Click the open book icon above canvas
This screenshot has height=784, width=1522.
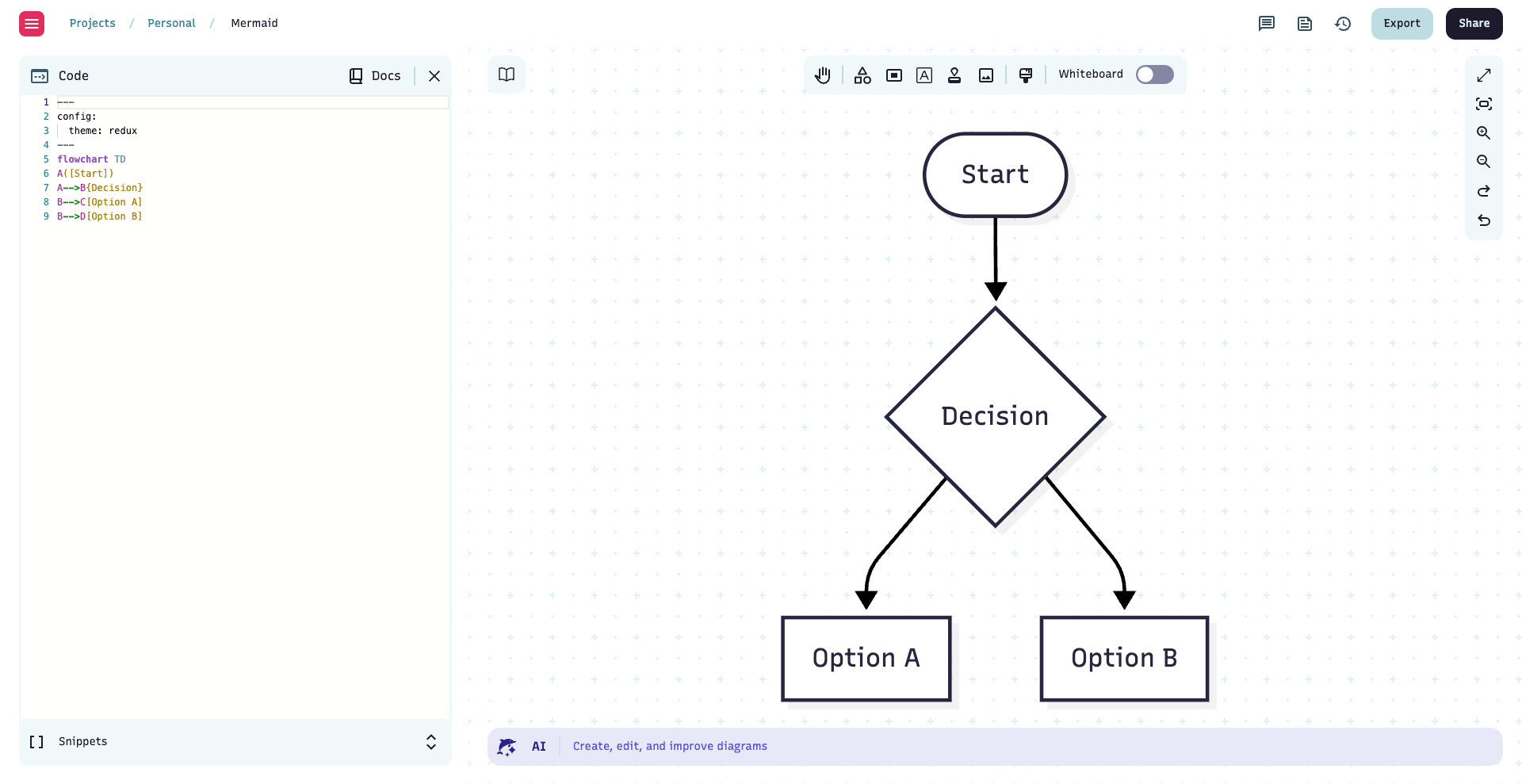(x=507, y=75)
